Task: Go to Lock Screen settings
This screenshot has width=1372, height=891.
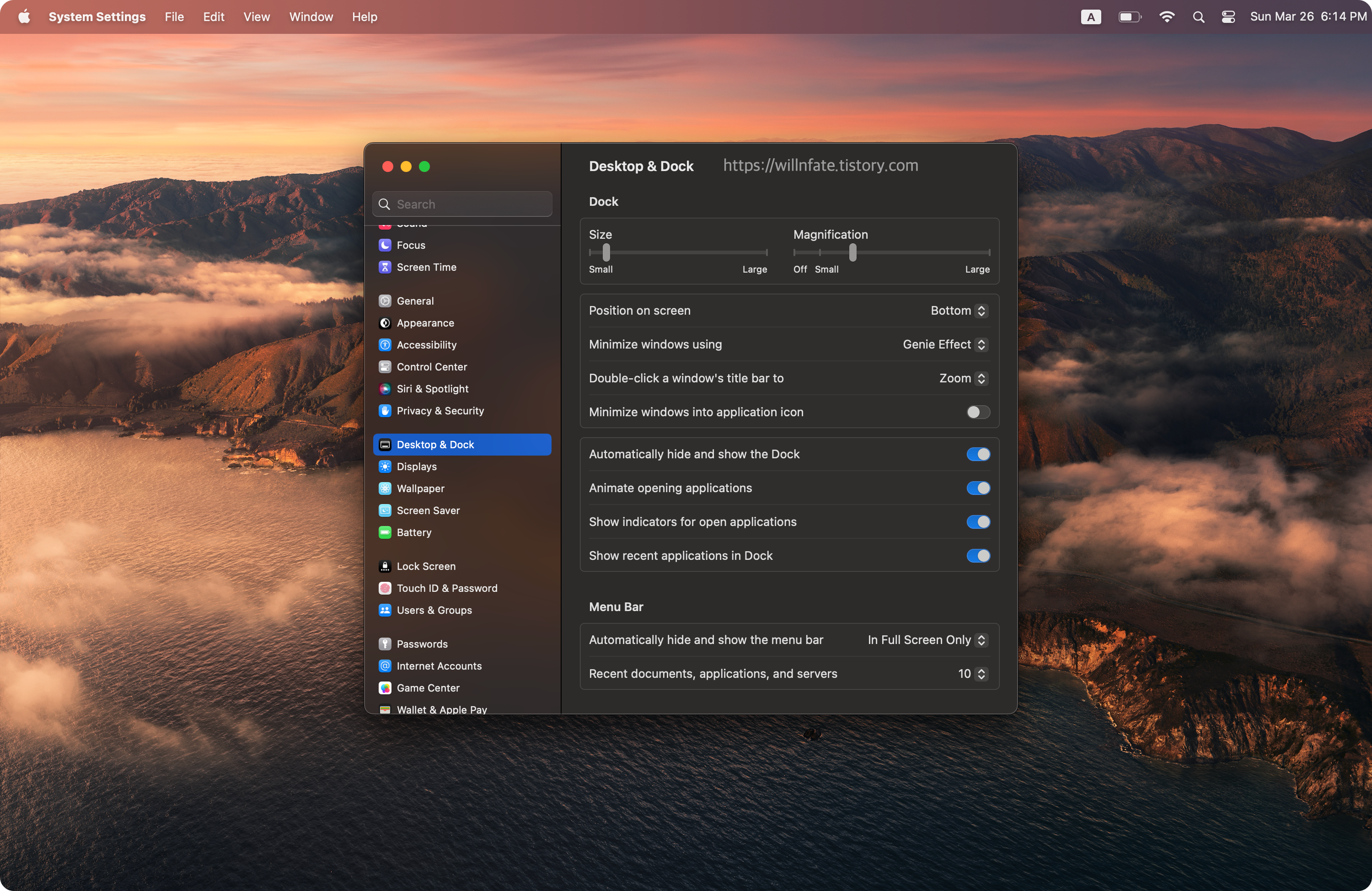Action: 425,566
